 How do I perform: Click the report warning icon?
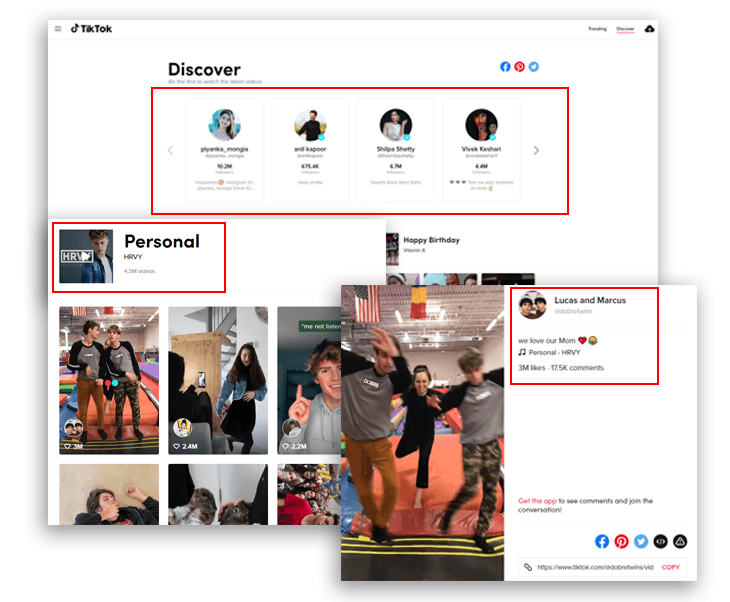(x=680, y=541)
